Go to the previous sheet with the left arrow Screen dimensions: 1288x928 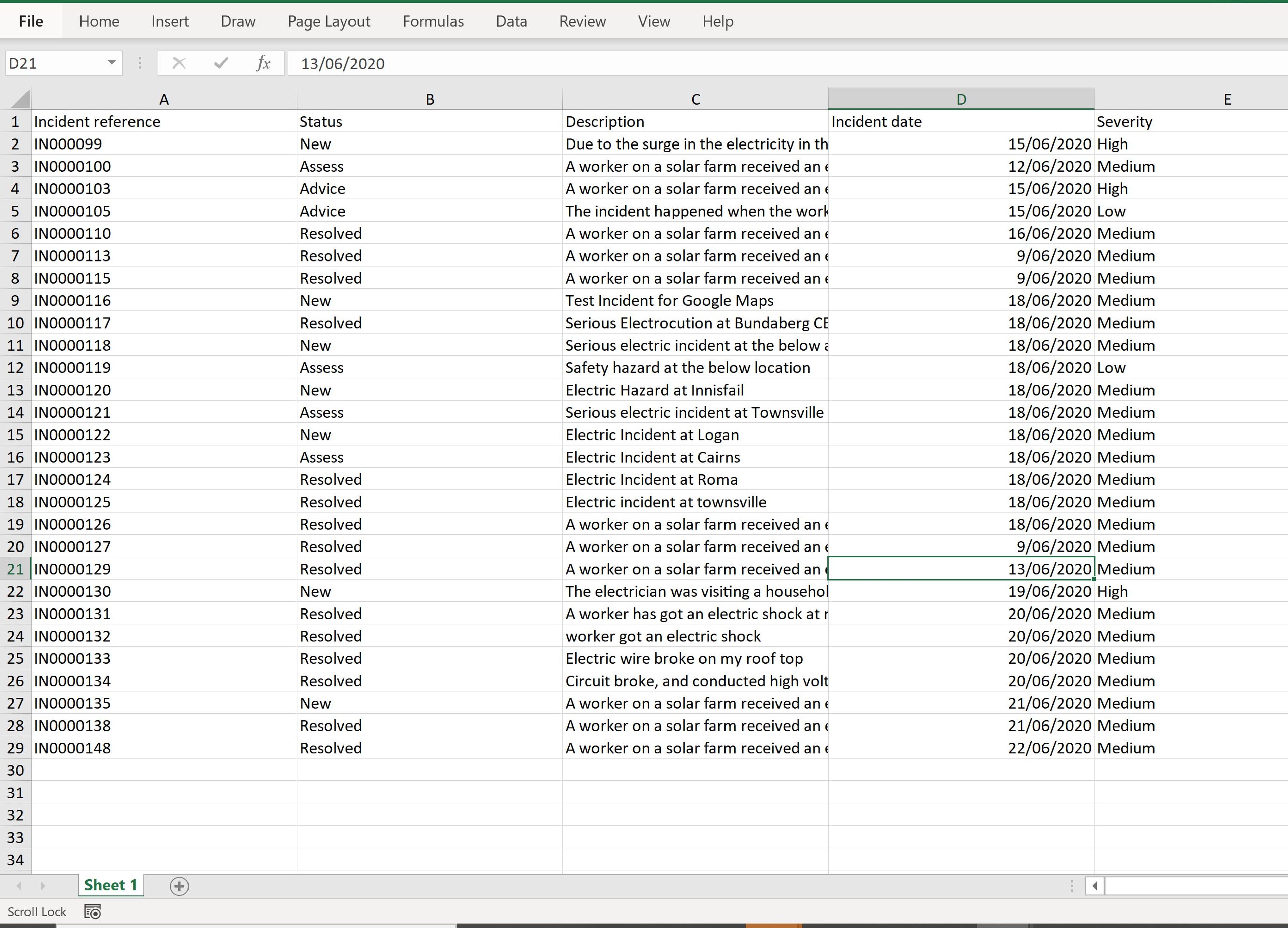coord(19,885)
